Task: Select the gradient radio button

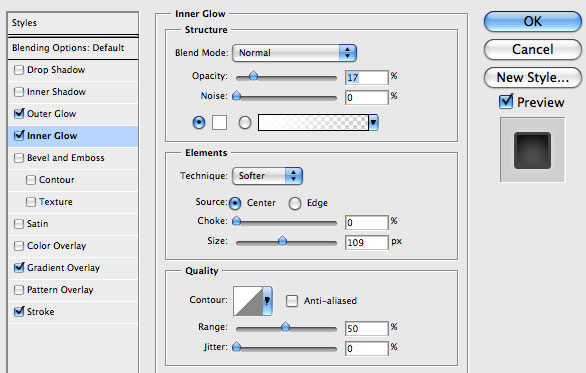Action: click(245, 123)
